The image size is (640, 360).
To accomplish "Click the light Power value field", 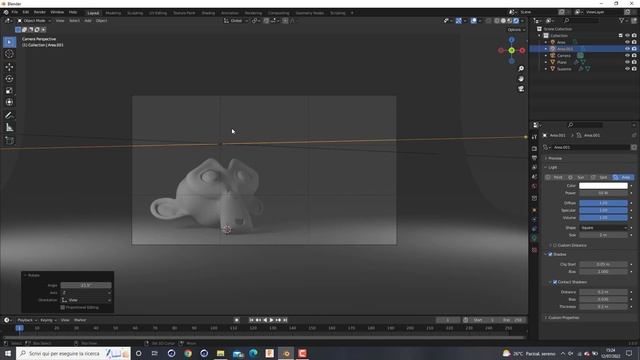I will (x=603, y=193).
